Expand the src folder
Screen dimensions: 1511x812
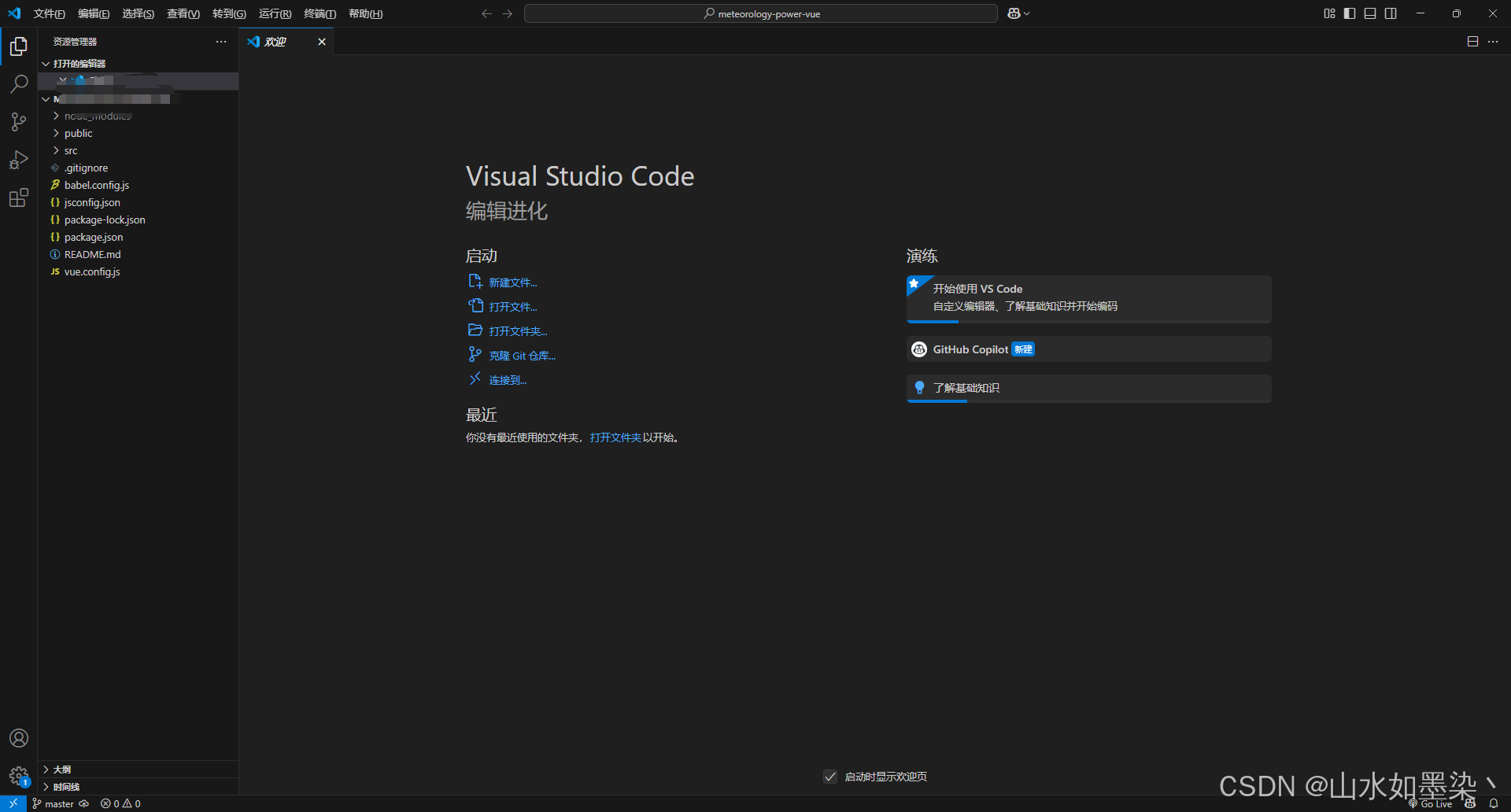tap(138, 151)
